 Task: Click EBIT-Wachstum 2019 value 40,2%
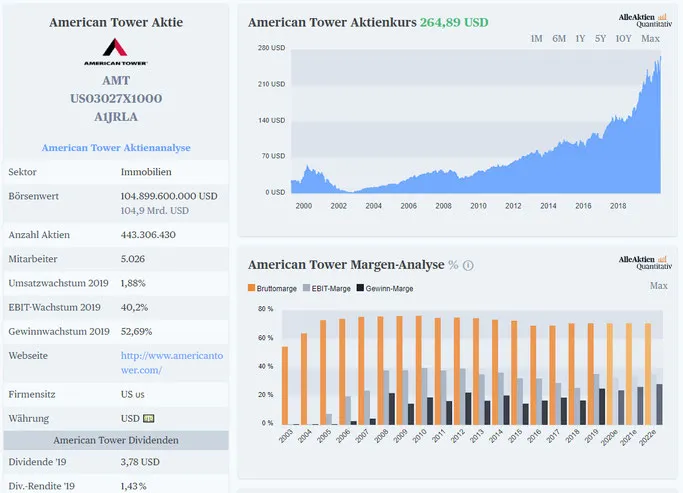point(134,307)
